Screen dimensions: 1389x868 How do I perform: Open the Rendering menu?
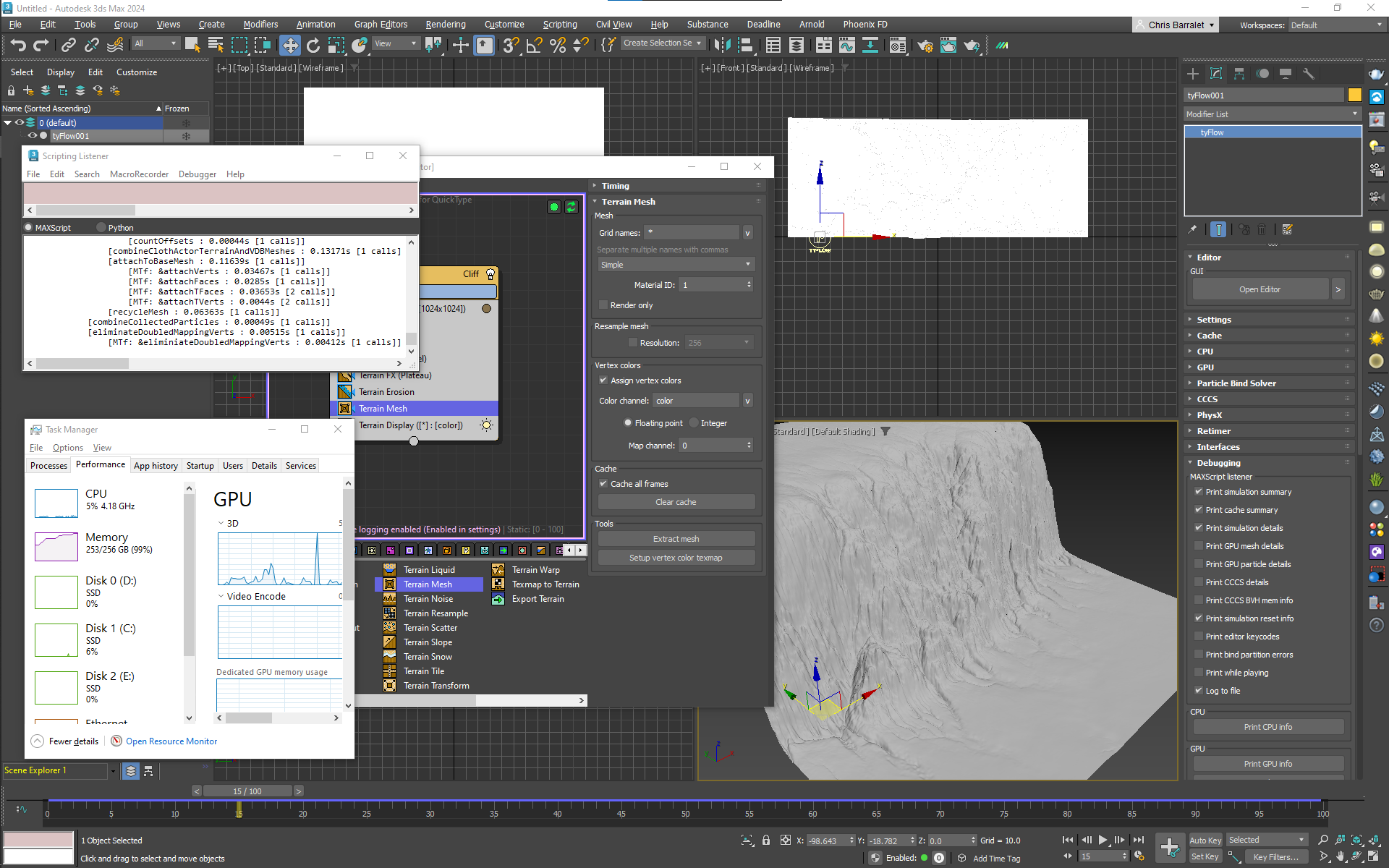tap(445, 24)
